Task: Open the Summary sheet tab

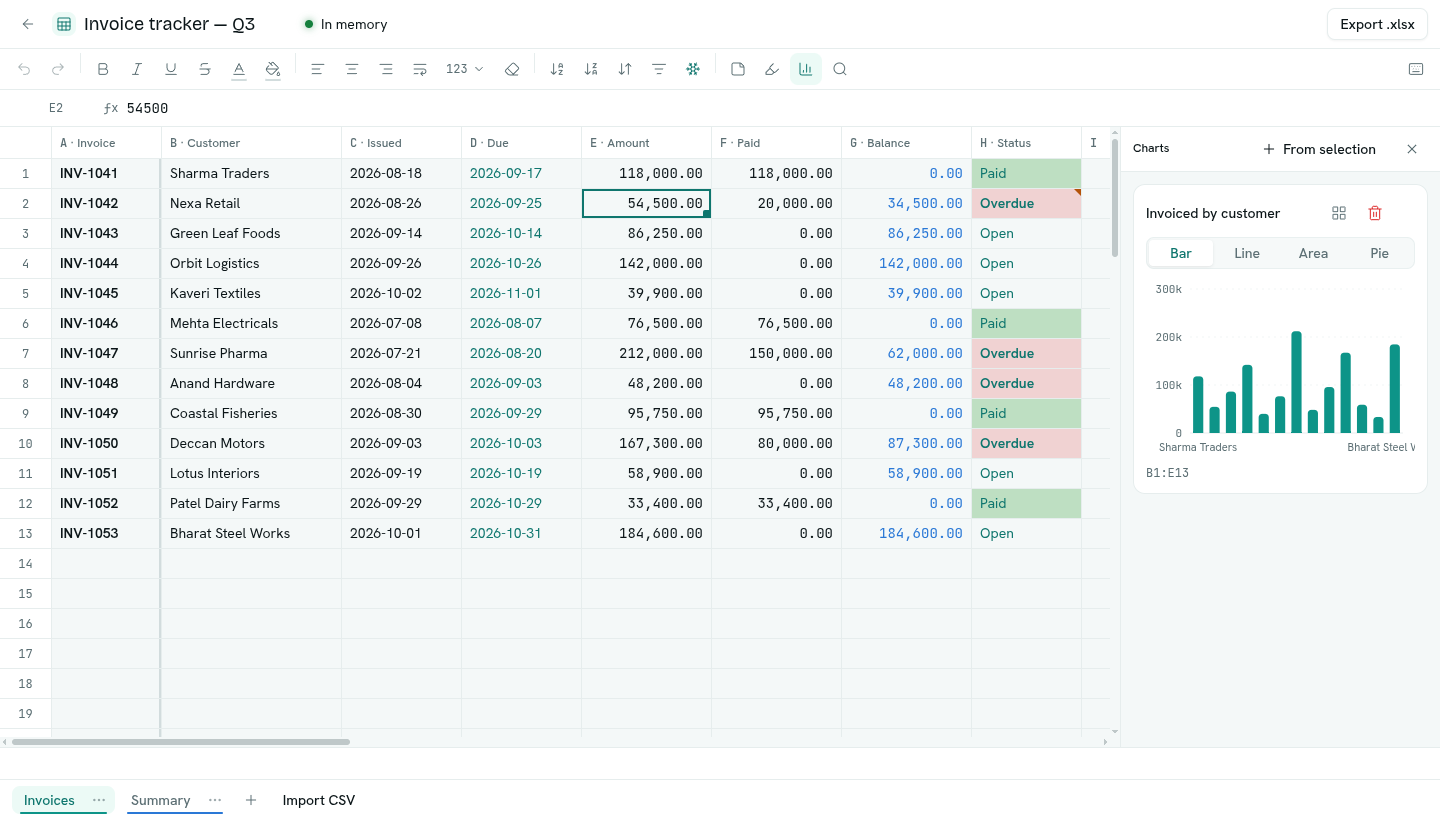Action: tap(160, 800)
